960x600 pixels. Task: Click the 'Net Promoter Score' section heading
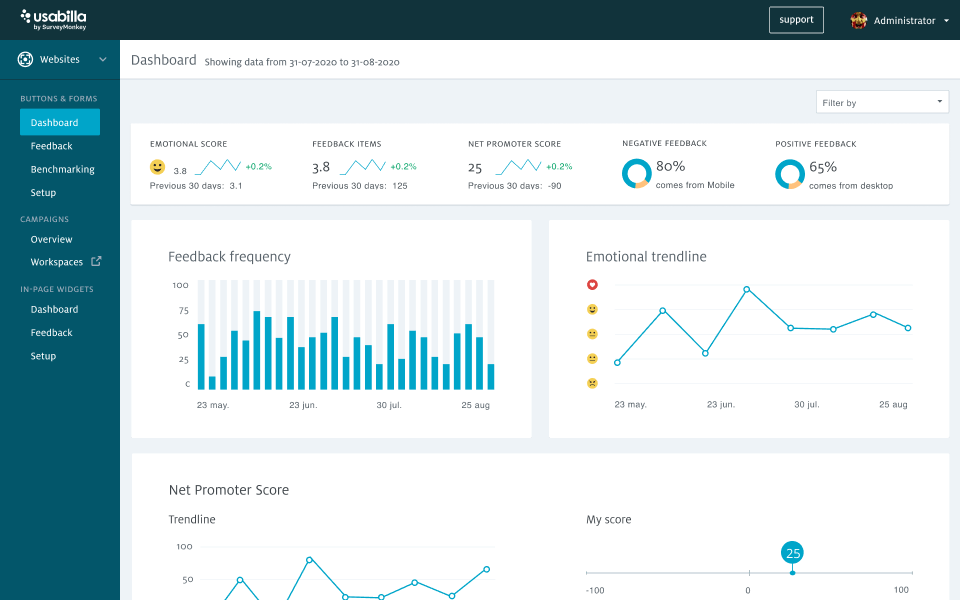[229, 490]
